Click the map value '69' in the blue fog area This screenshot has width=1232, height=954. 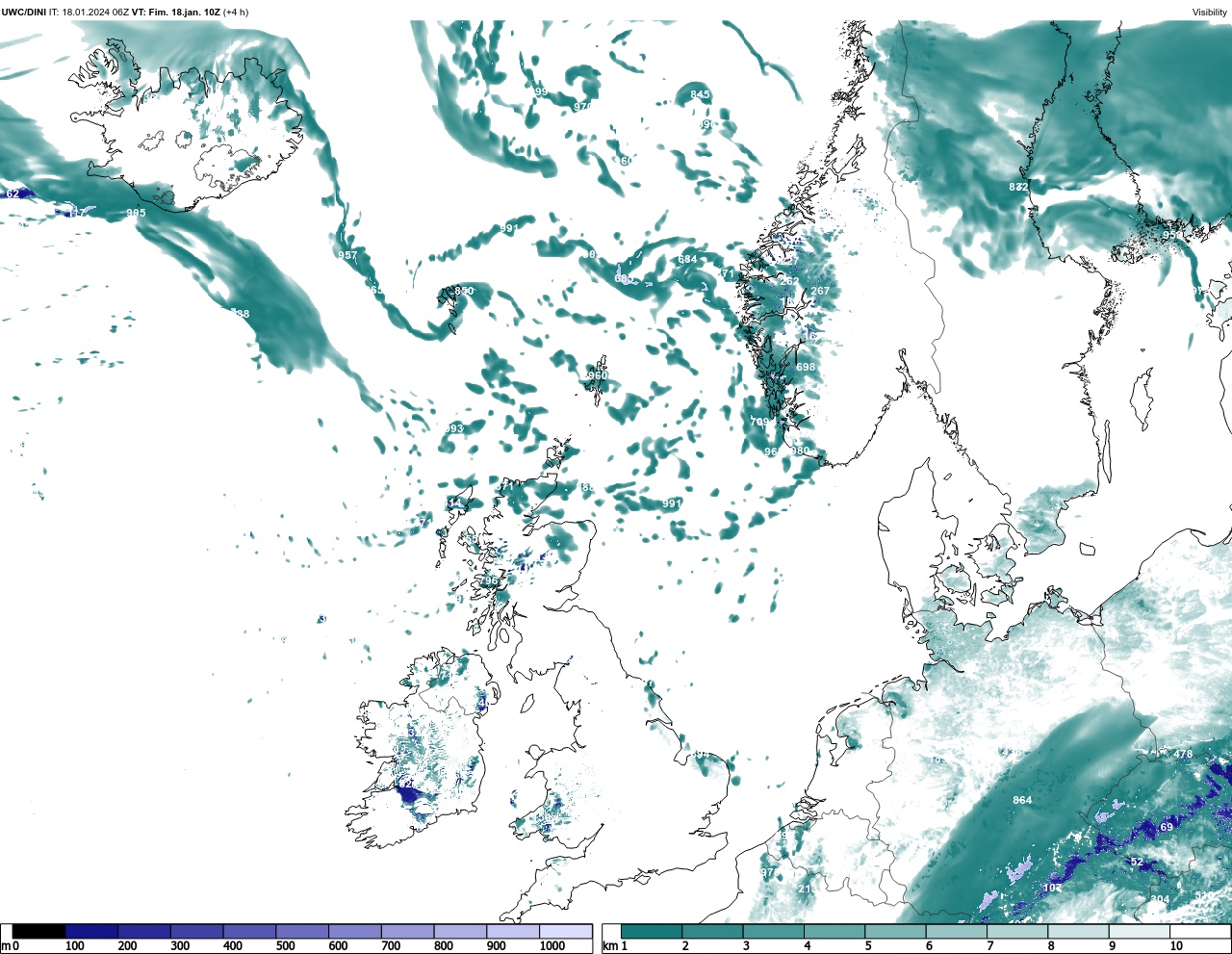coord(1167,827)
